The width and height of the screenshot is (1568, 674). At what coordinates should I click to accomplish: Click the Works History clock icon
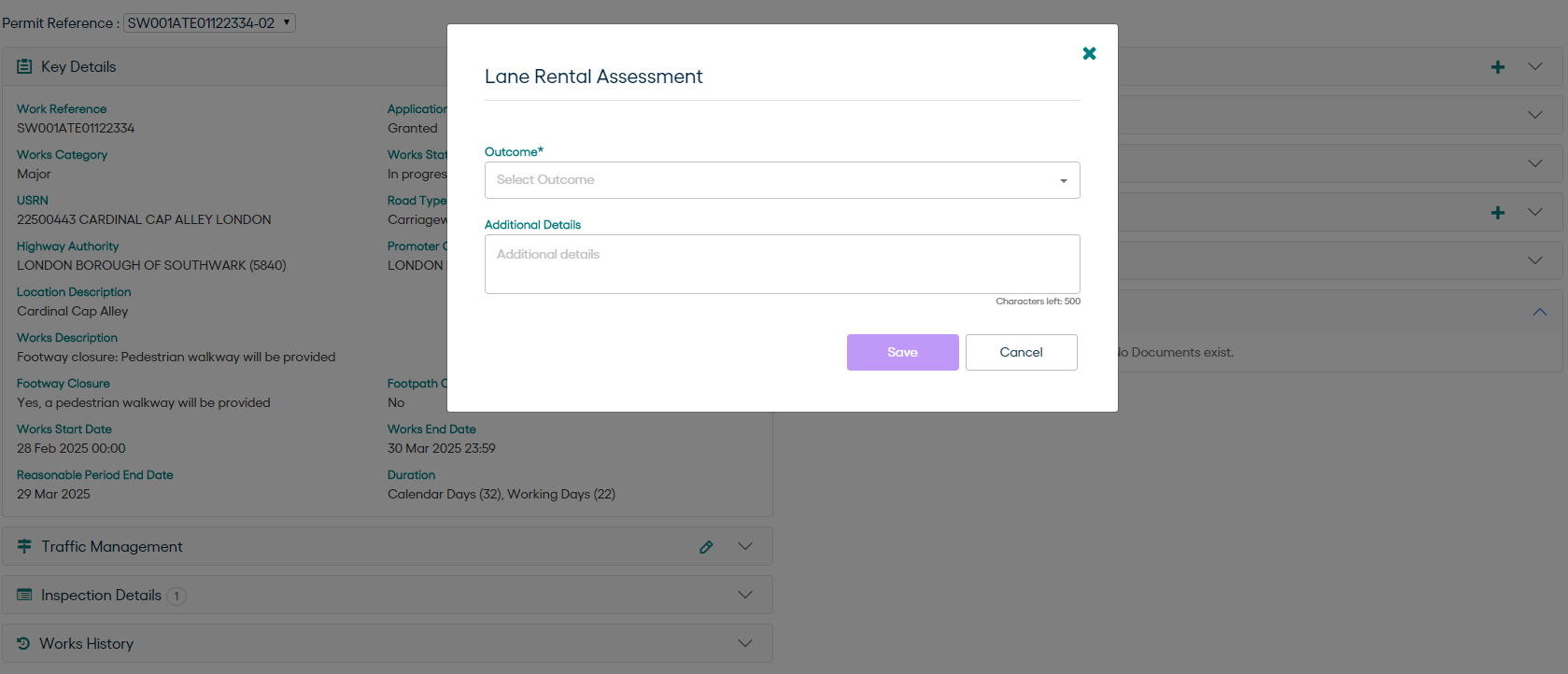(23, 643)
